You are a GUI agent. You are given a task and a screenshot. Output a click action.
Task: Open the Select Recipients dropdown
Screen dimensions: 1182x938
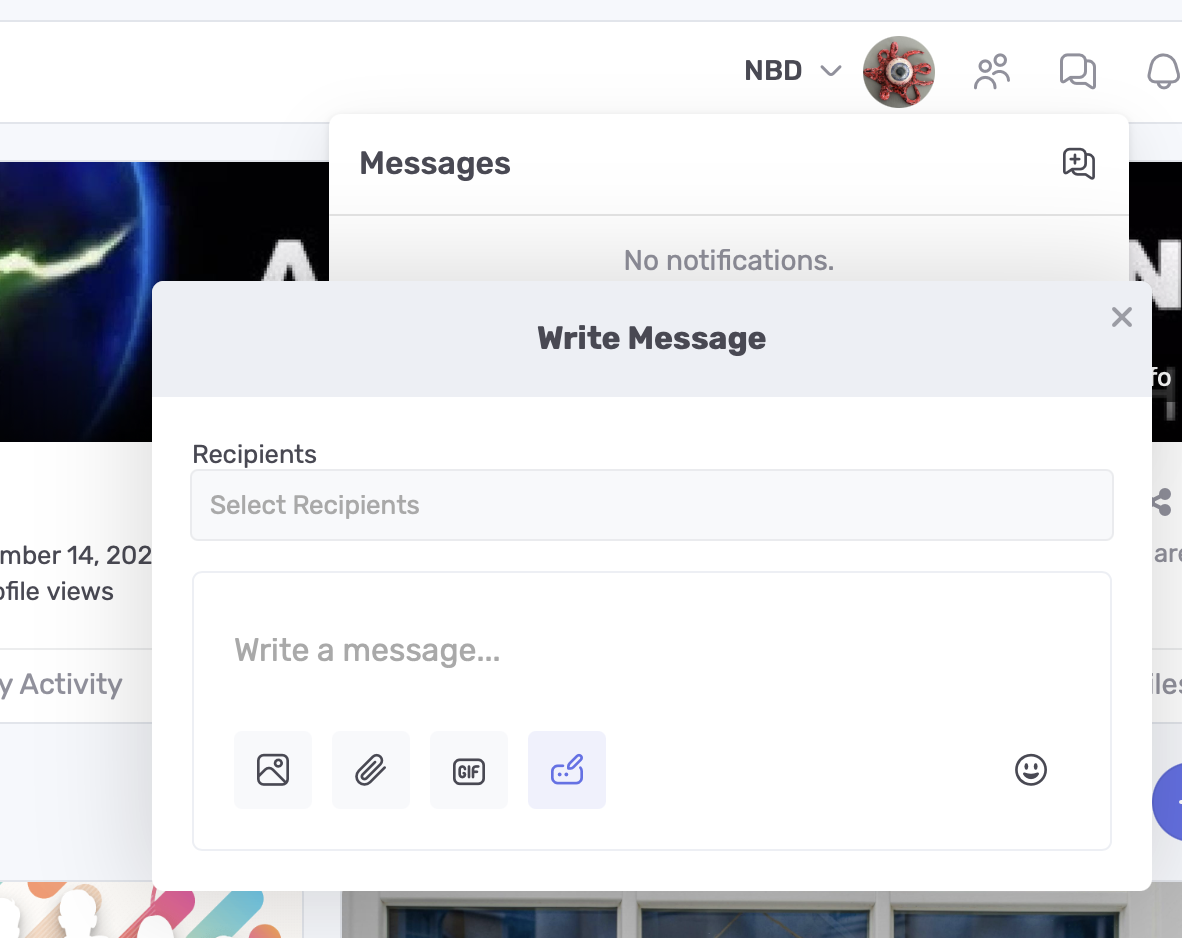coord(651,505)
